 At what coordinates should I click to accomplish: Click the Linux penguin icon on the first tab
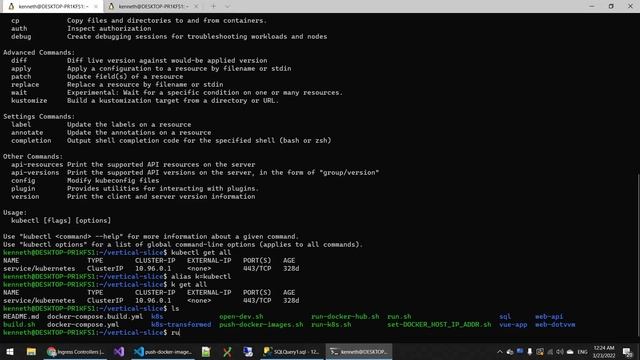11,7
